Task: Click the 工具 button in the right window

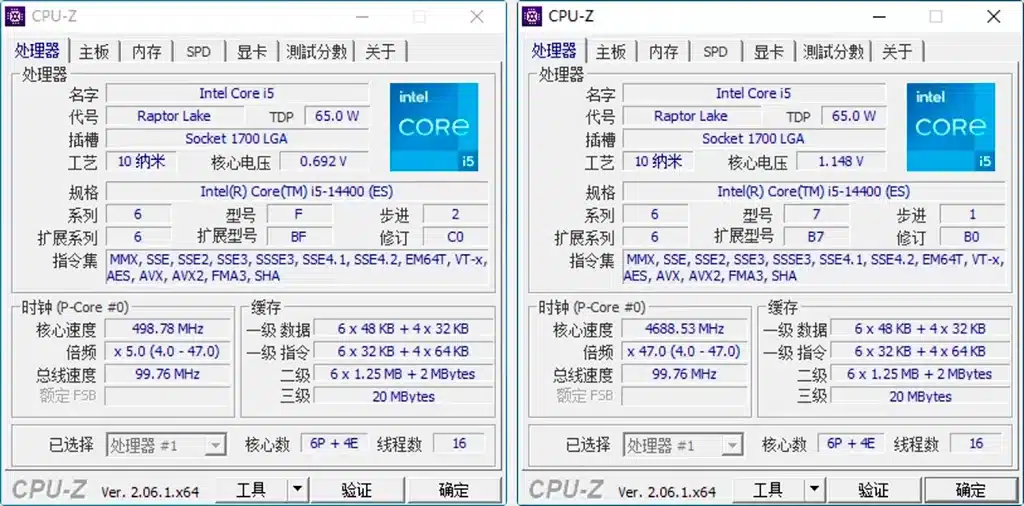Action: tap(768, 489)
